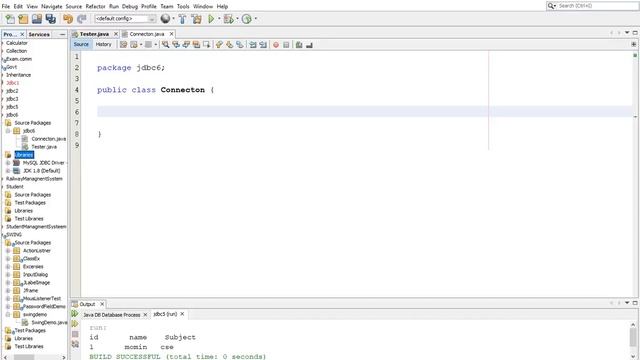
Task: Open the Debug menu
Action: click(x=129, y=6)
